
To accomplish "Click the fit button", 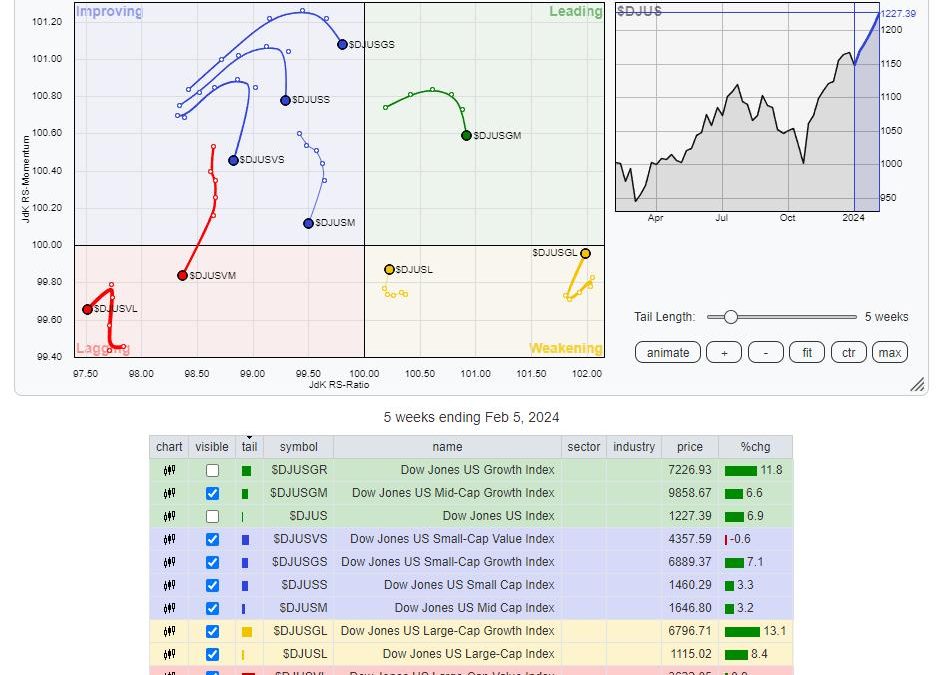I will [806, 352].
